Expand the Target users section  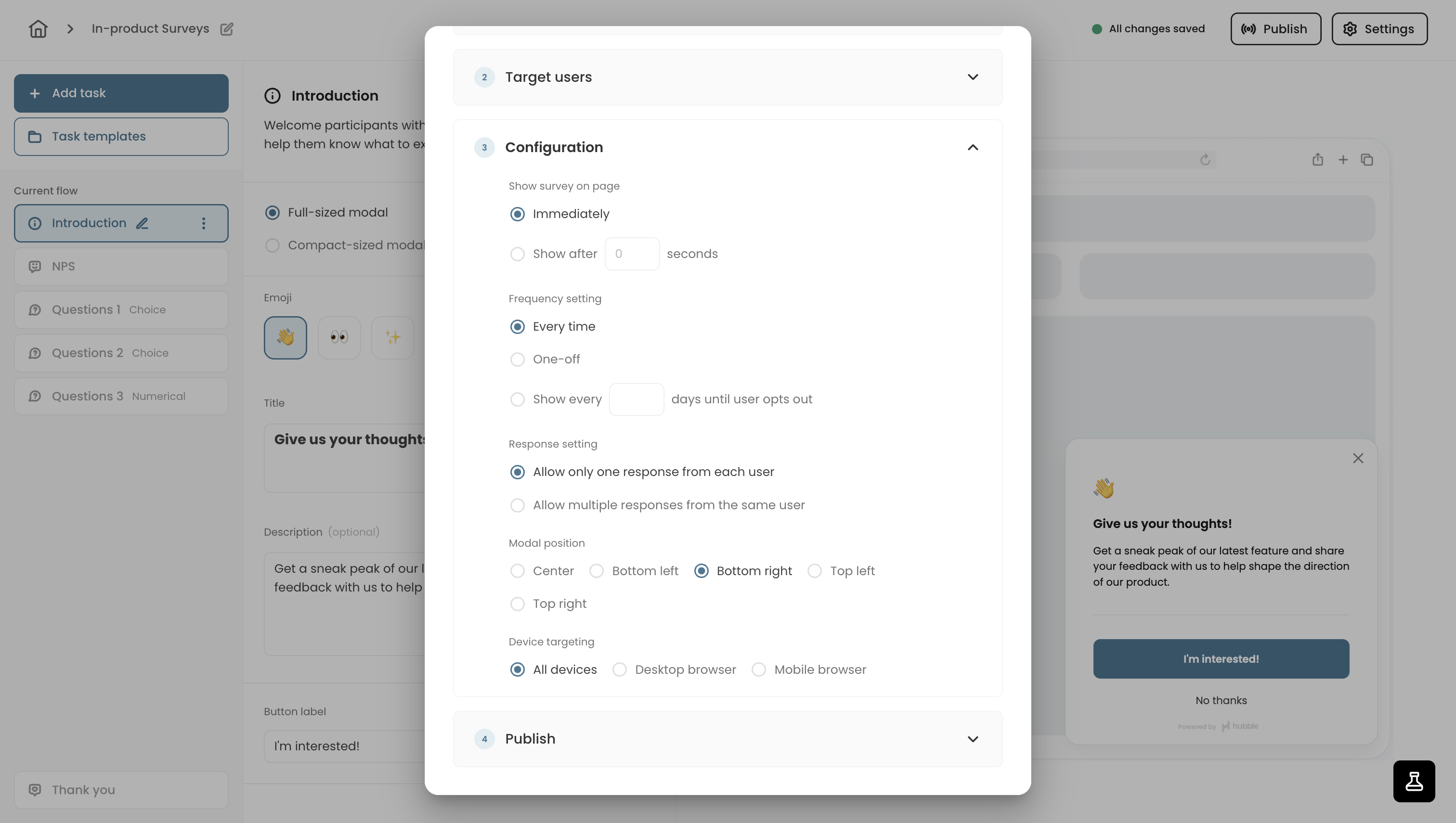973,77
